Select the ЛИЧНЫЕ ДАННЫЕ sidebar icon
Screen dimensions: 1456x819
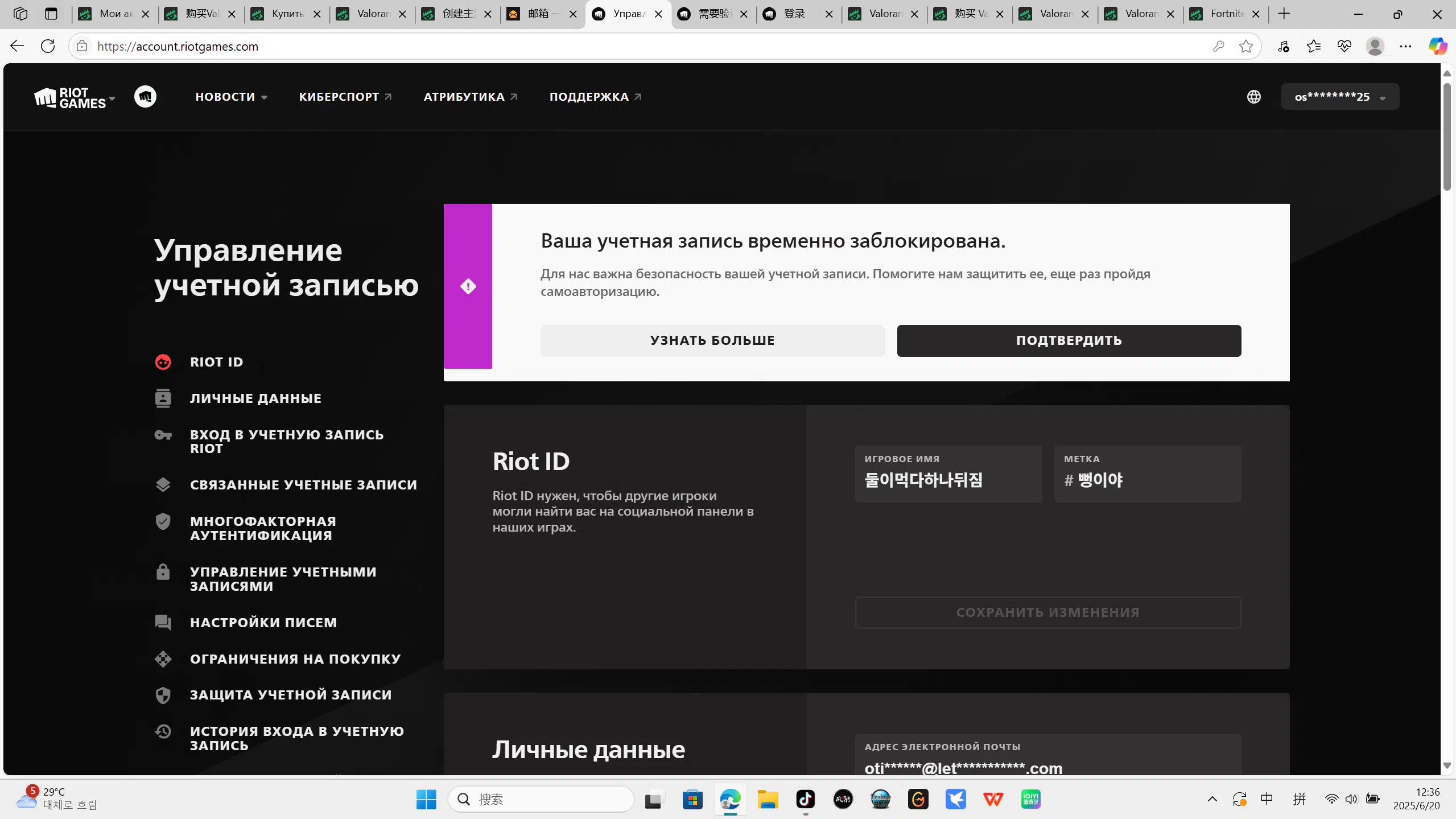pos(163,398)
